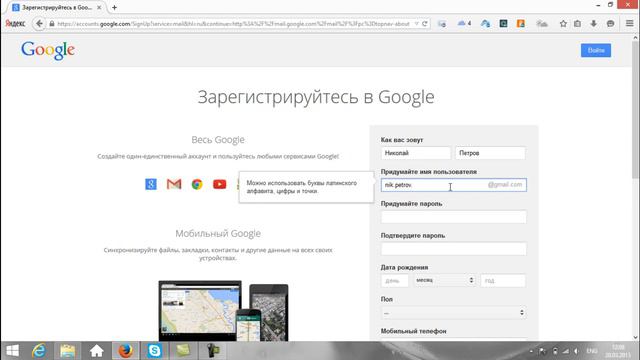
Task: Click the Придумайте пароль password field
Action: (453, 217)
